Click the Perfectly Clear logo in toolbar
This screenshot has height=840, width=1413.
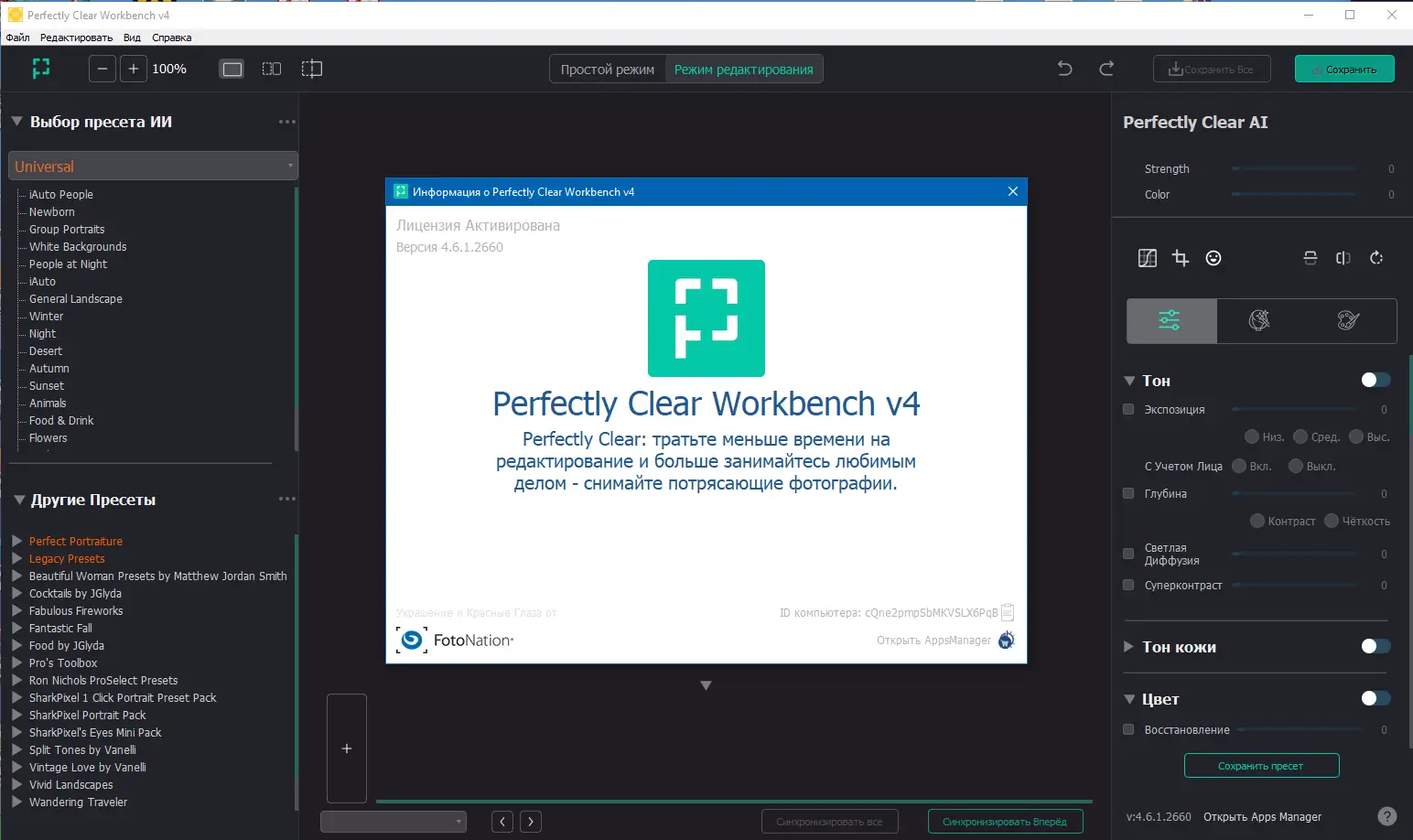coord(41,69)
